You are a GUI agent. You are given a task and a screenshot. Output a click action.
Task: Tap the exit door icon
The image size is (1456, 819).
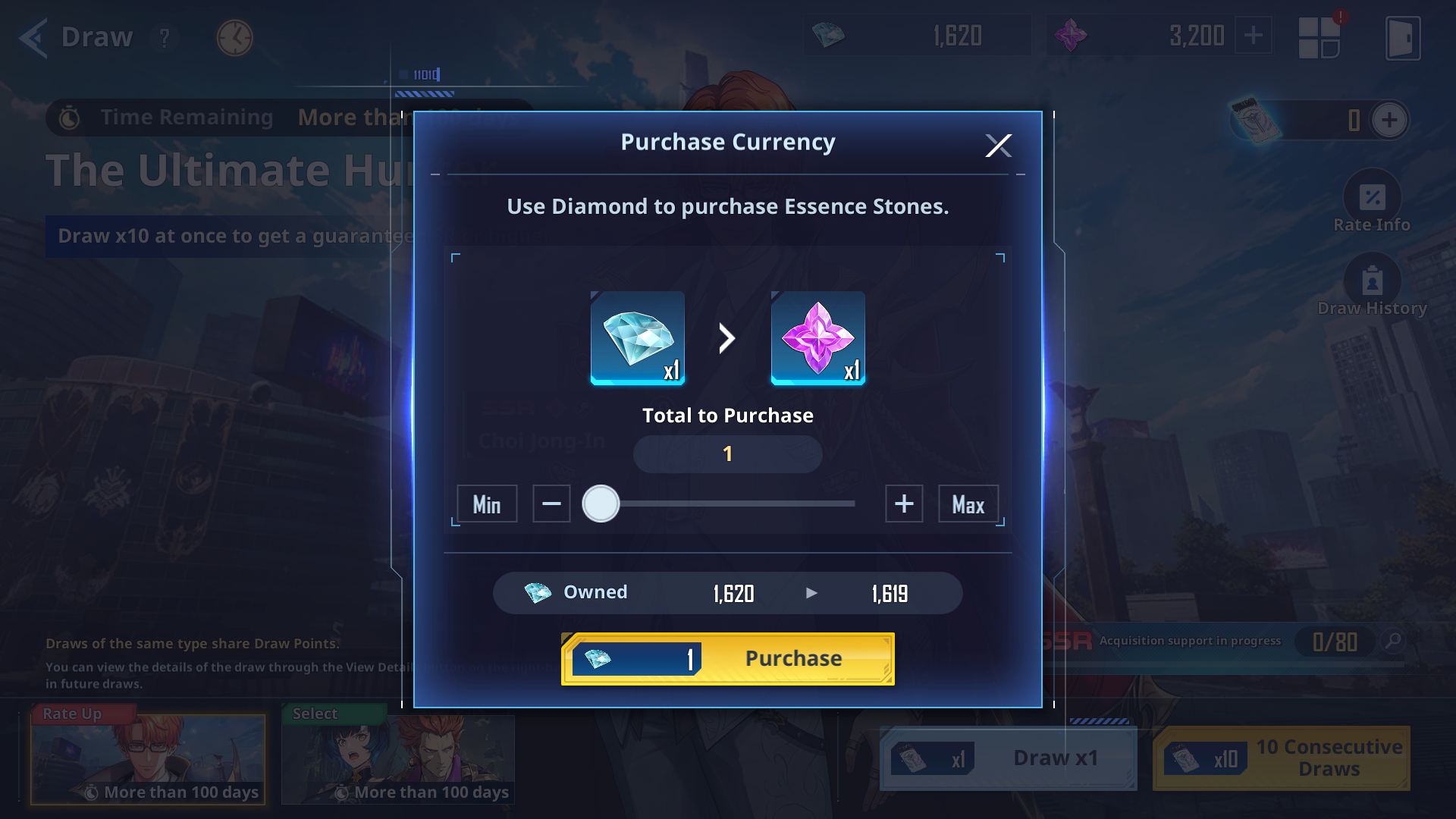pyautogui.click(x=1403, y=37)
